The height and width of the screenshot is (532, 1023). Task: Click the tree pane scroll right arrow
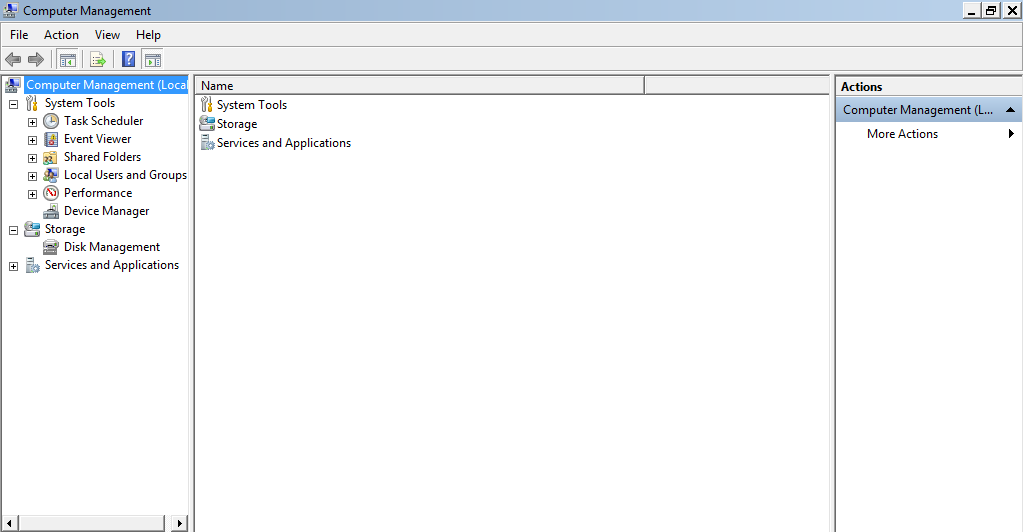[180, 524]
